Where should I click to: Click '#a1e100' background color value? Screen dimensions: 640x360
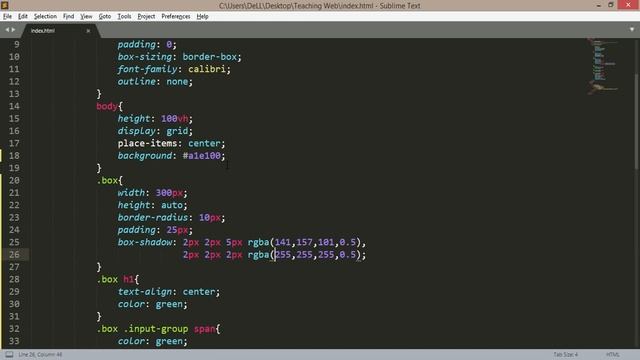(202, 156)
